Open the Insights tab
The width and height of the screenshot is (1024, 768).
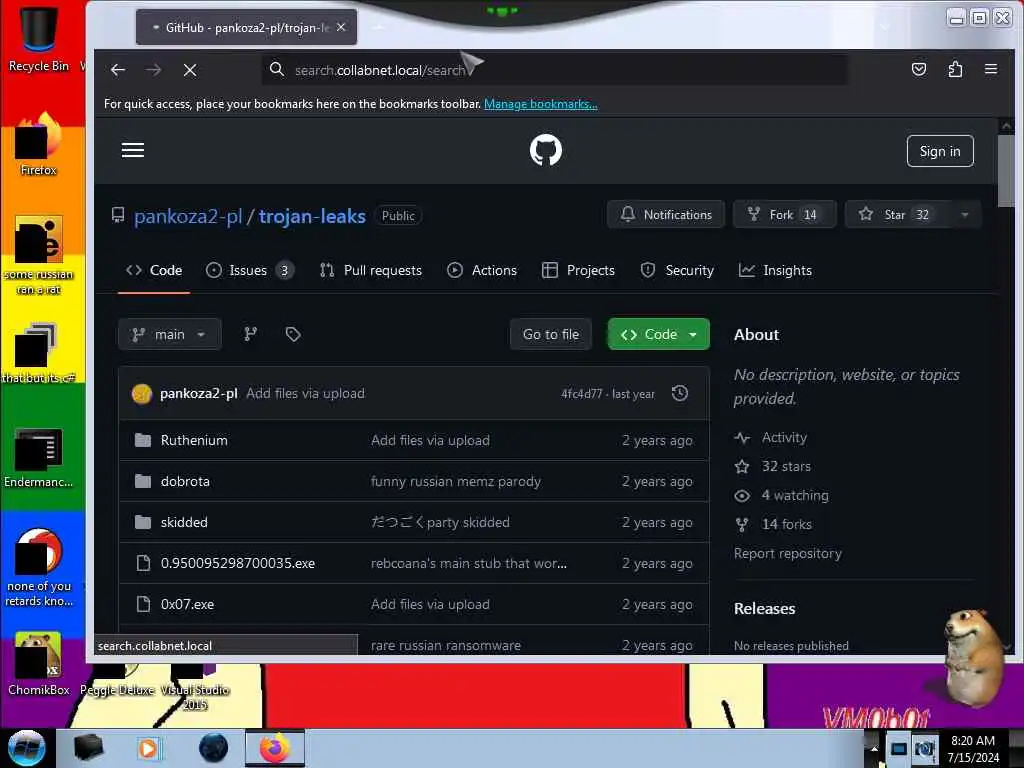(775, 270)
